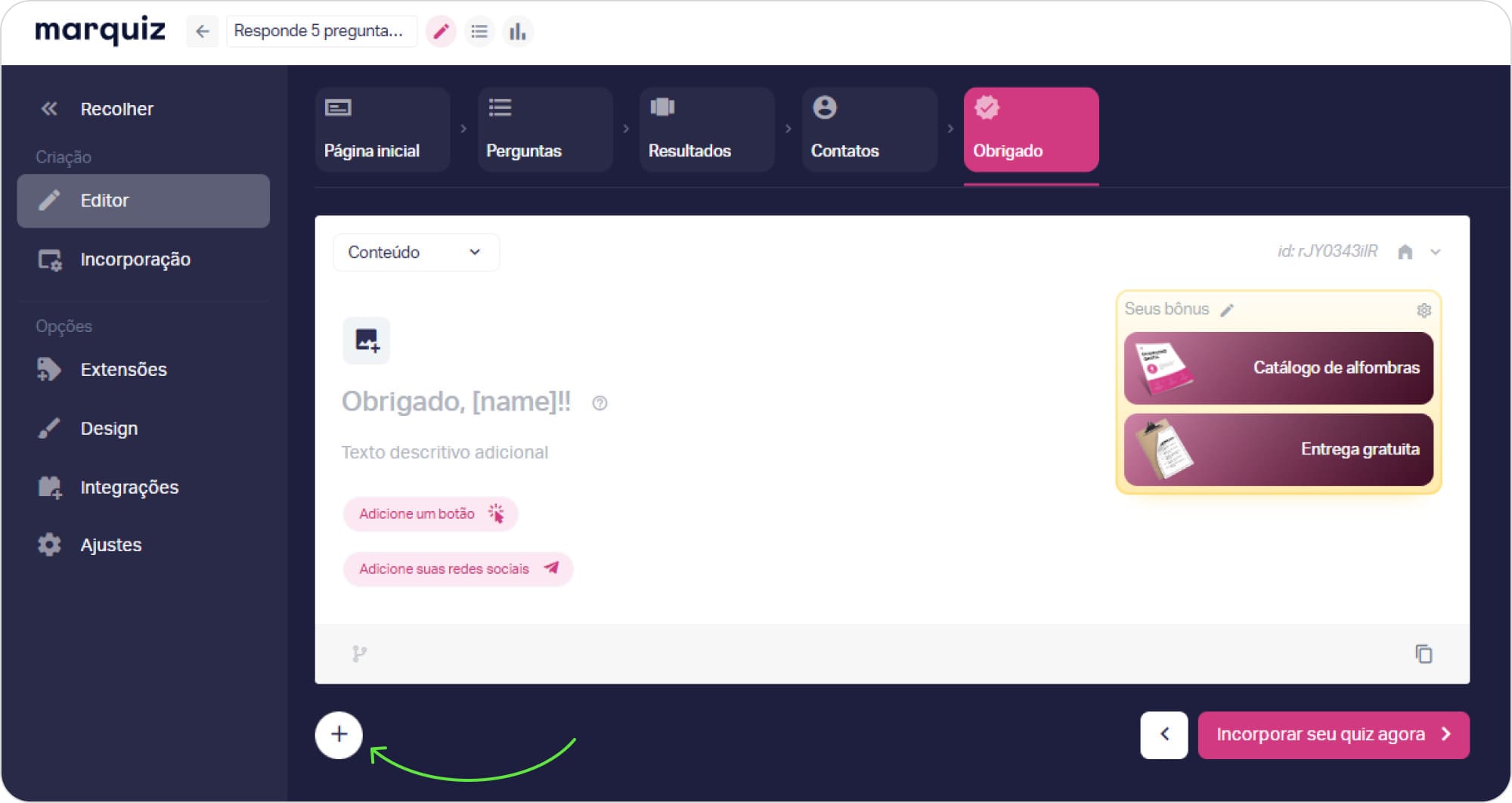The width and height of the screenshot is (1512, 803).
Task: Select the Obrigado step tab
Action: tap(1031, 129)
